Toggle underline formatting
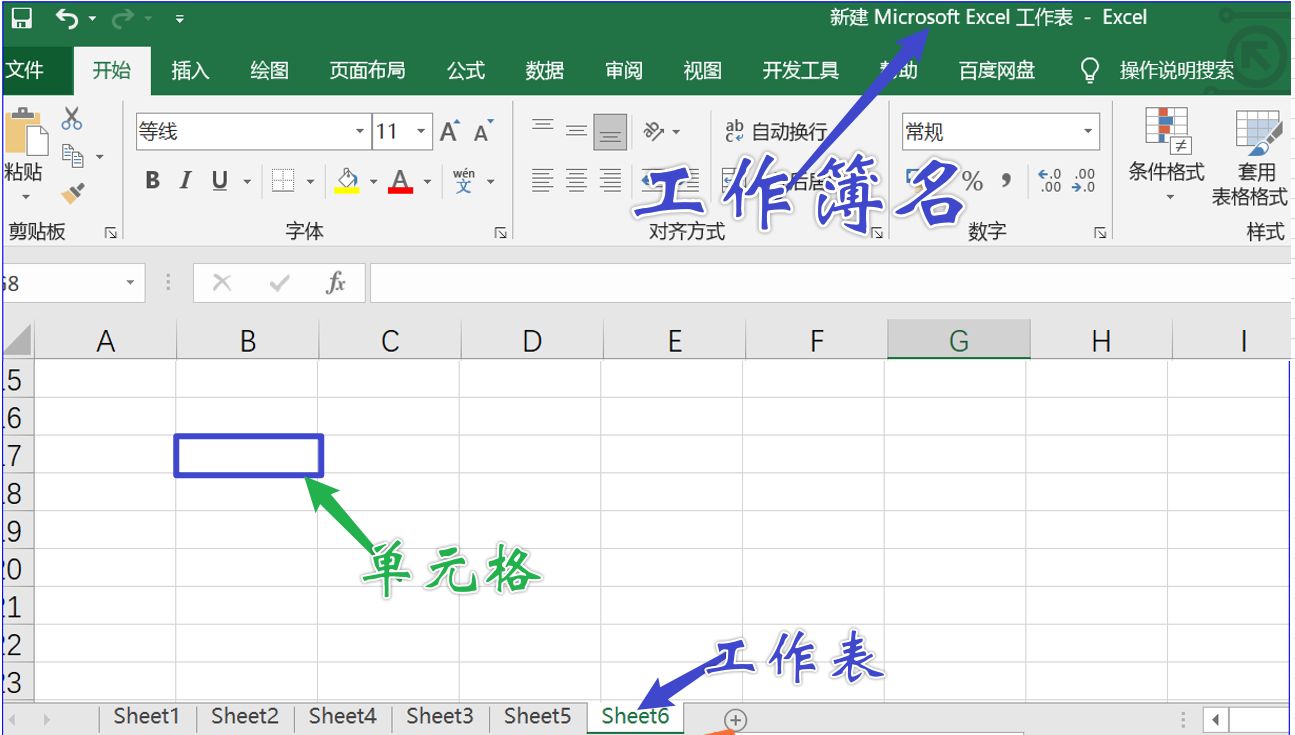Viewport: 1295px width, 735px height. [x=219, y=180]
